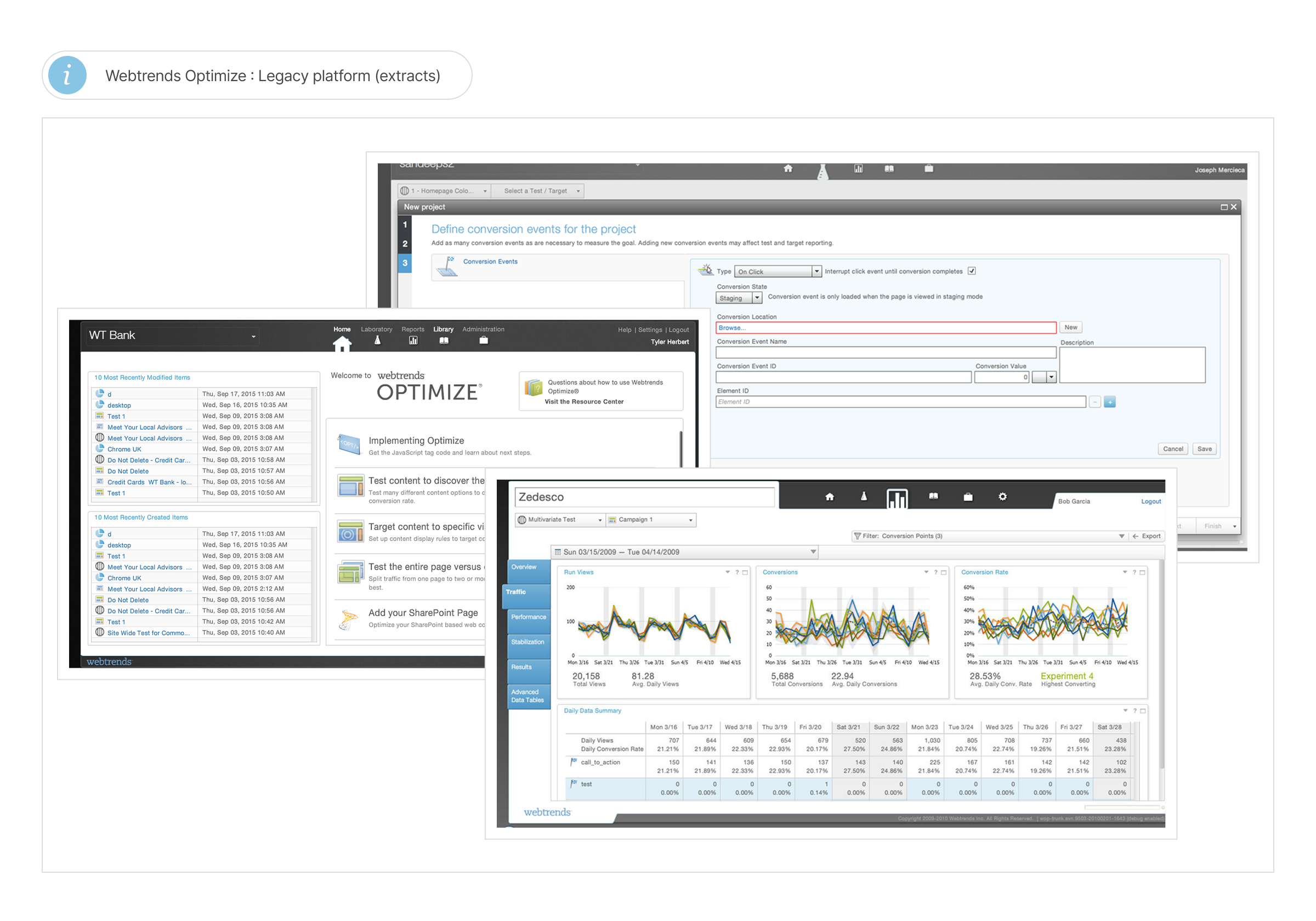Click Cancel button in conversion event form

[1173, 450]
